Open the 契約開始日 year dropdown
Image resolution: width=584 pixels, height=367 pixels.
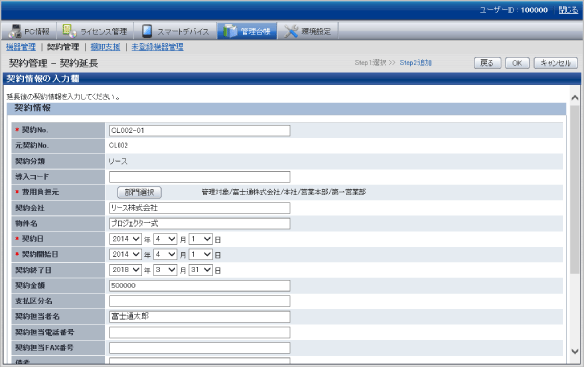tap(125, 254)
